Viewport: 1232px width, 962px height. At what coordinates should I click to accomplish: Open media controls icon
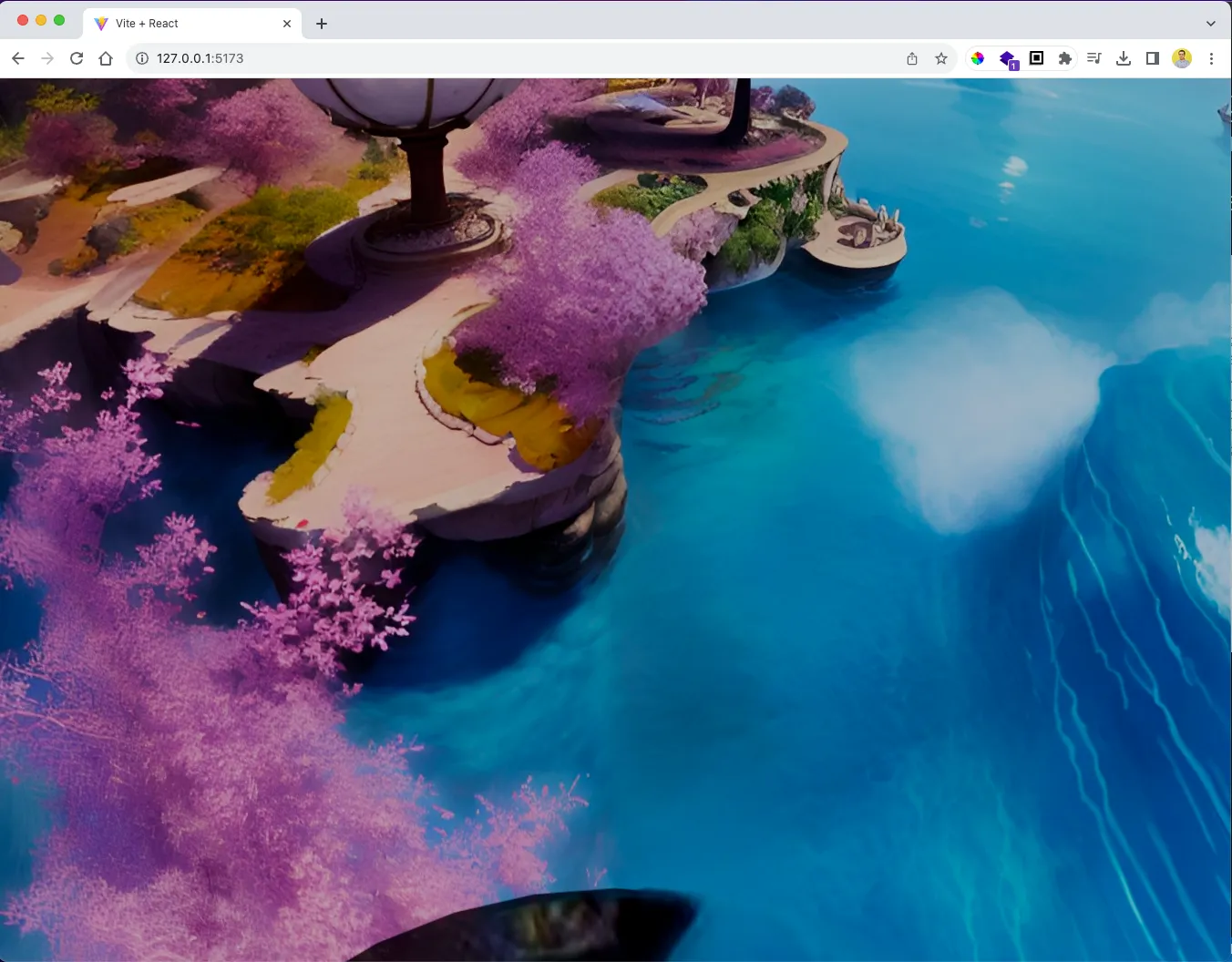click(x=1094, y=58)
